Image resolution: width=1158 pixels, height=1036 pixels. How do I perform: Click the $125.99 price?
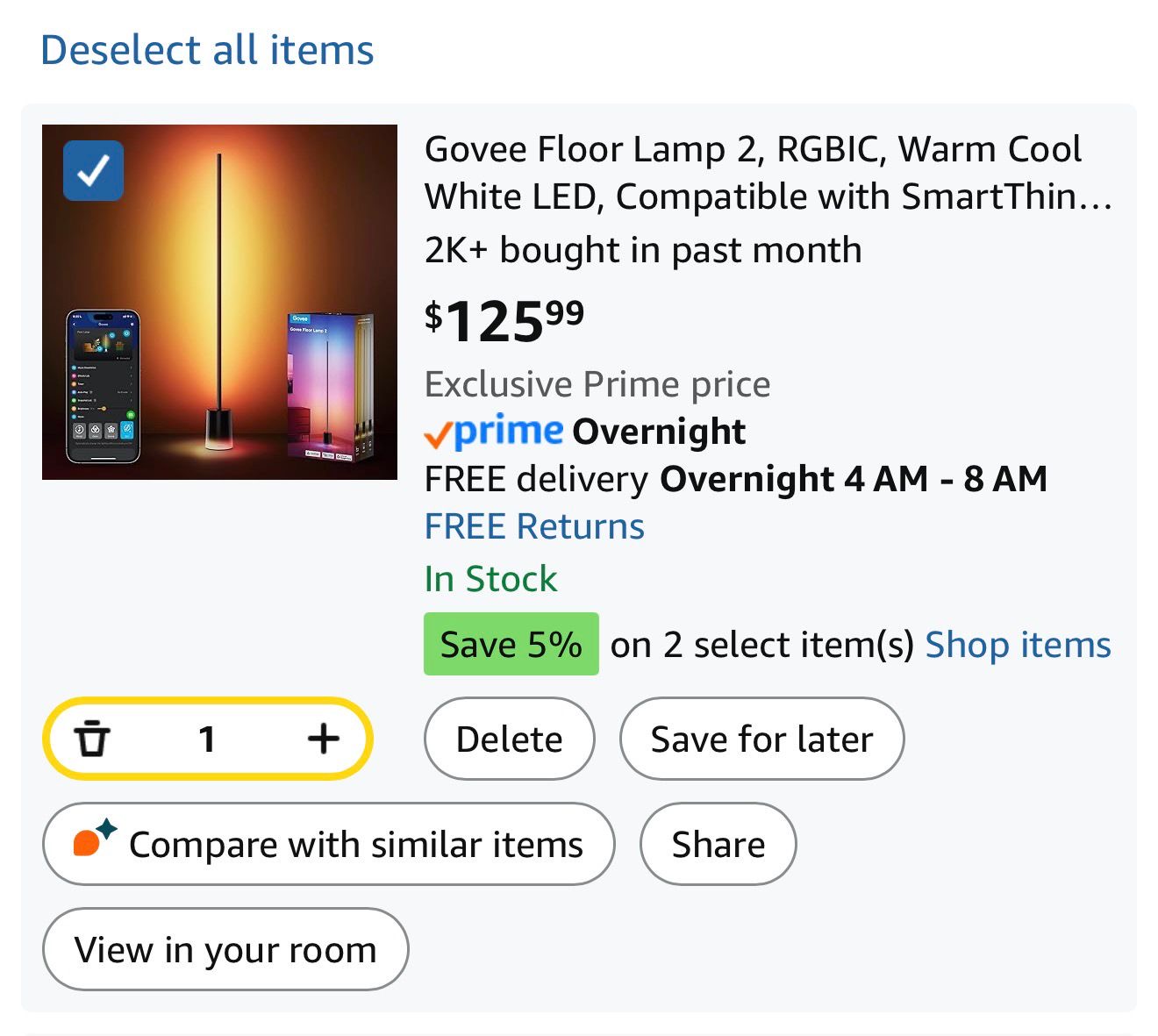pyautogui.click(x=504, y=321)
